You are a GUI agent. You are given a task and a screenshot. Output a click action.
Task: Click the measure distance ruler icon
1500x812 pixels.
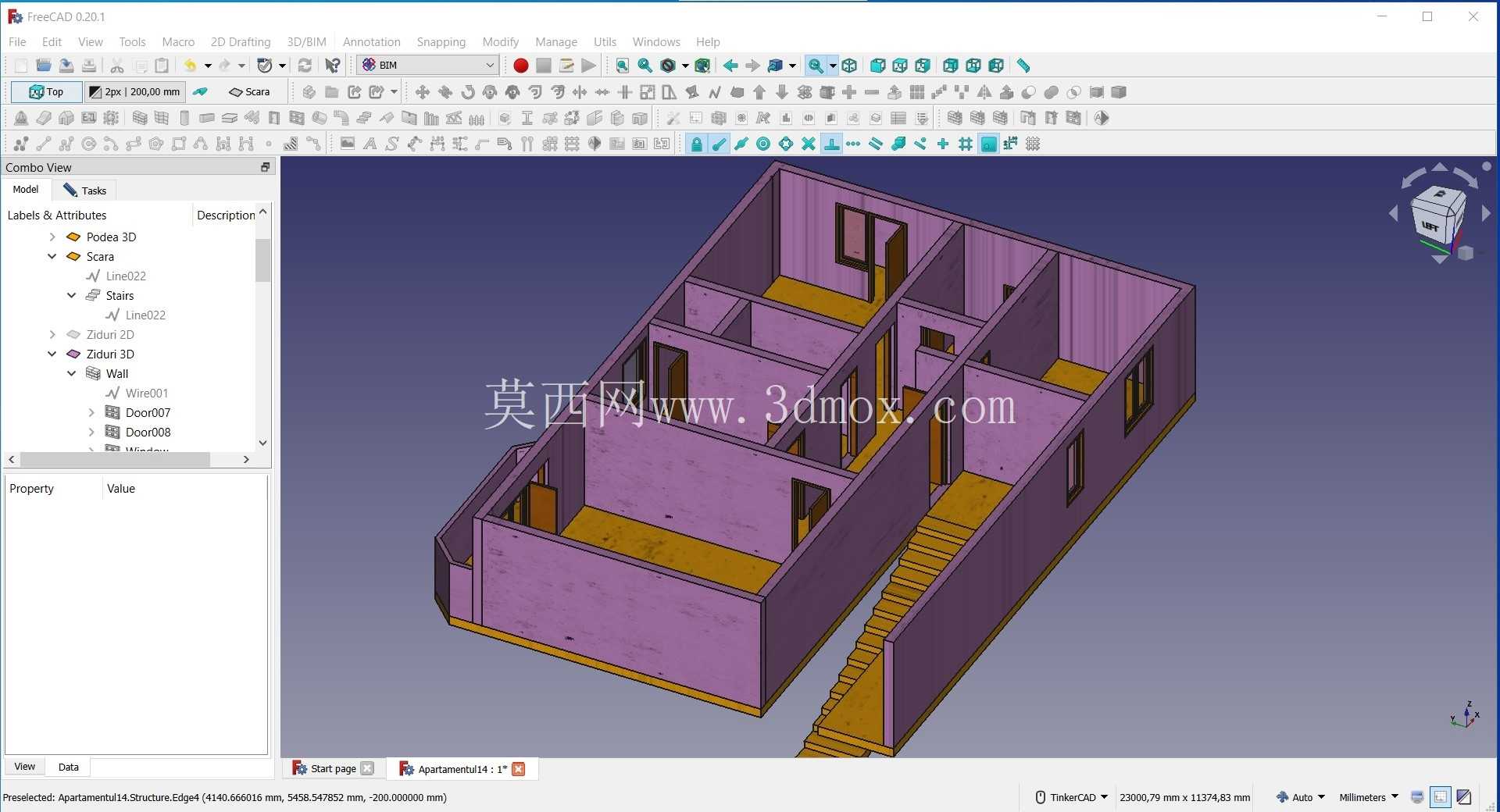1023,66
